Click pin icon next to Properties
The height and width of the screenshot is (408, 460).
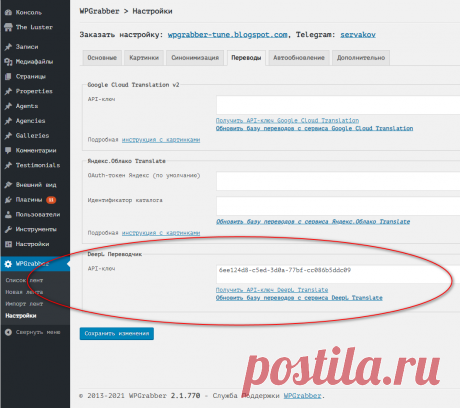tap(8, 91)
